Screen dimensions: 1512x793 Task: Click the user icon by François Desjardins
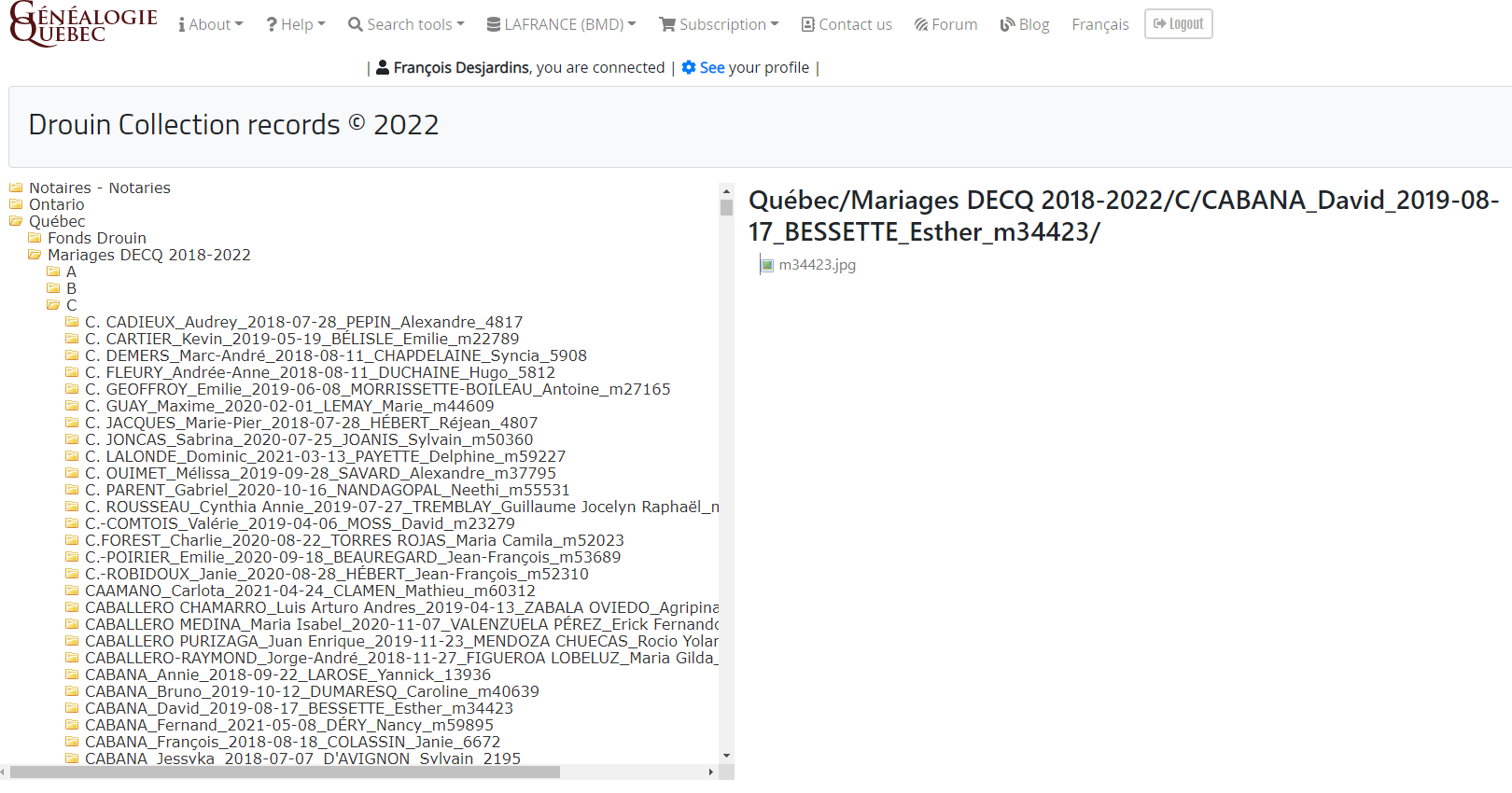(383, 67)
